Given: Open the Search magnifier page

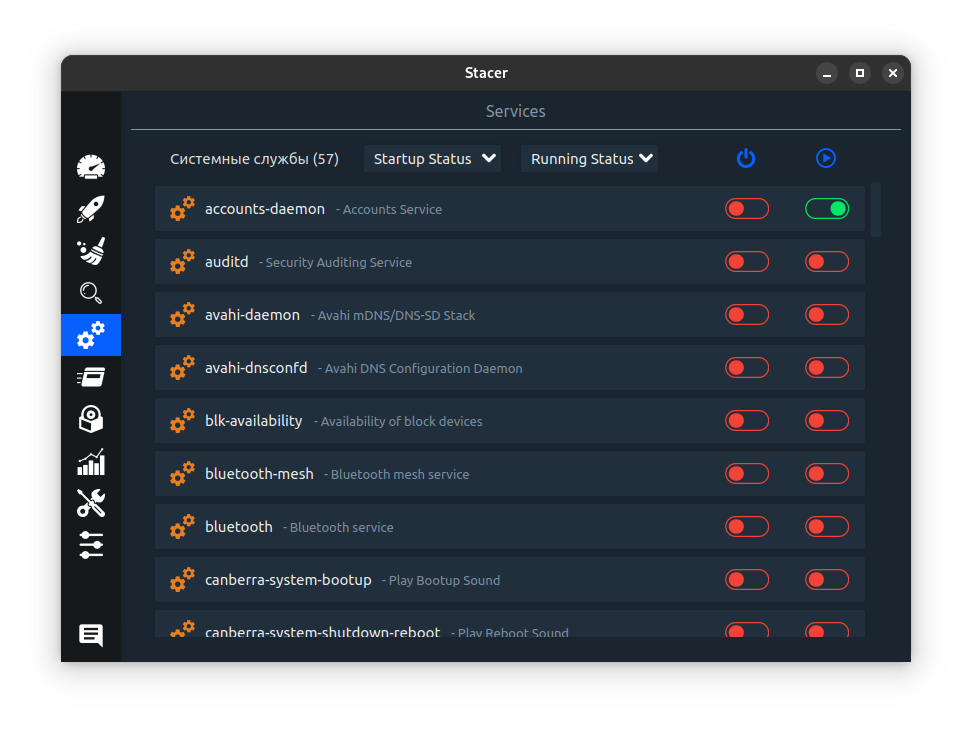Looking at the screenshot, I should coord(91,293).
